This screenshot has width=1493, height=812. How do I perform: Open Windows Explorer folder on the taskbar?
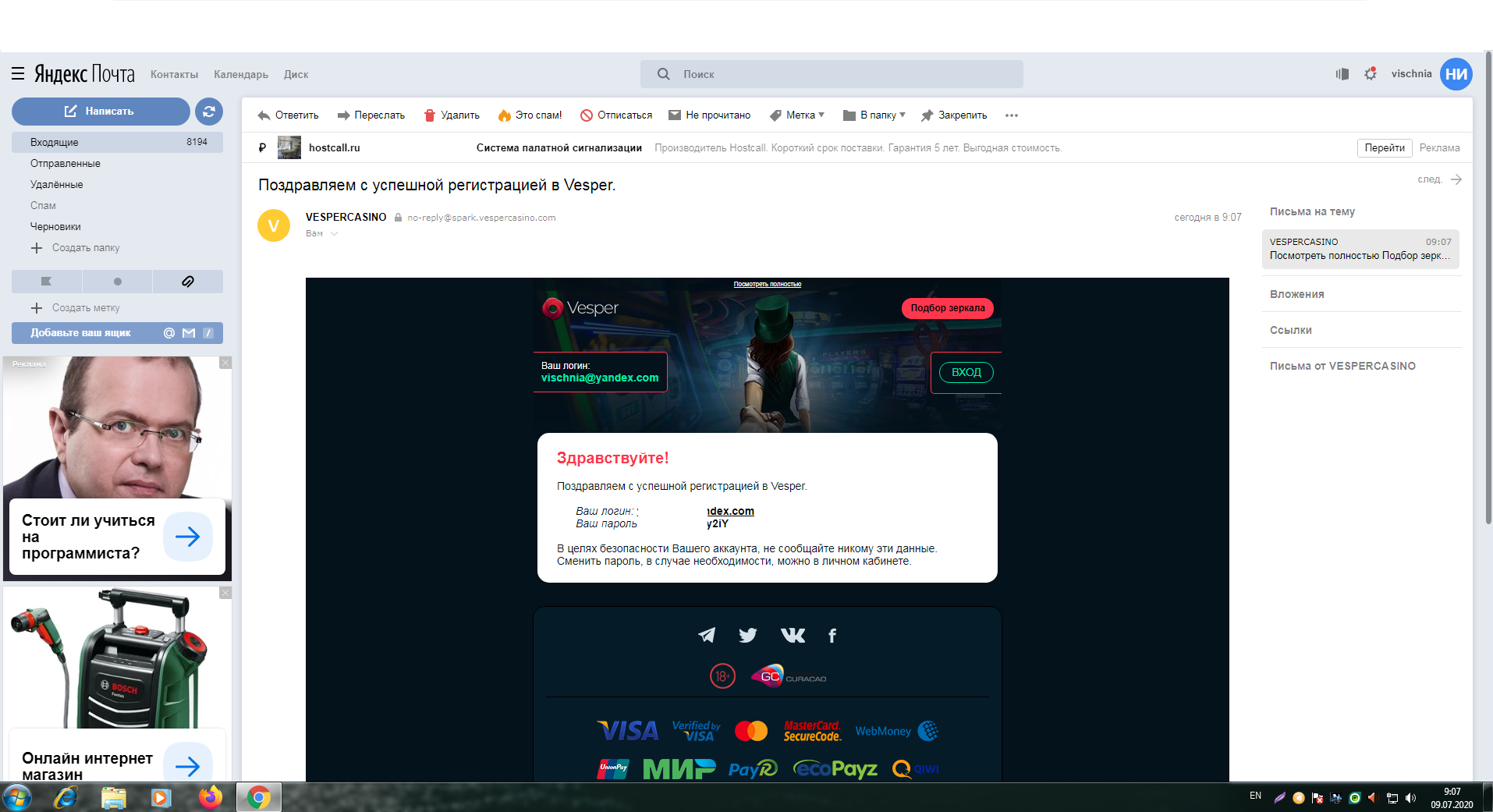coord(114,797)
